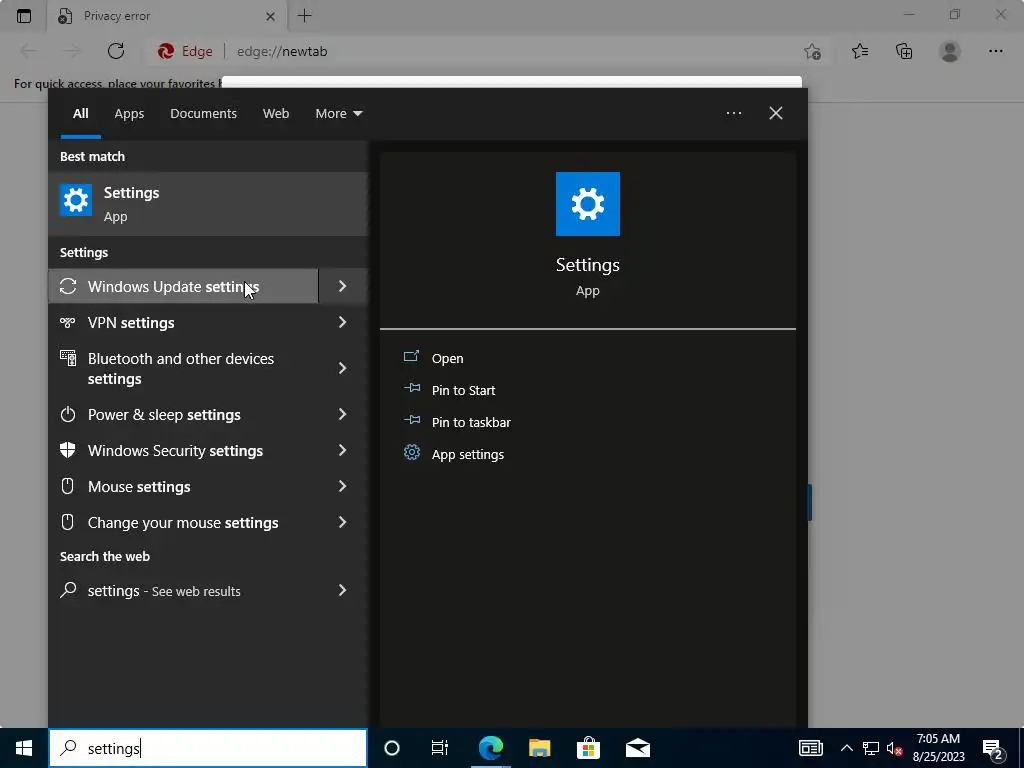Open App settings option

click(x=468, y=454)
